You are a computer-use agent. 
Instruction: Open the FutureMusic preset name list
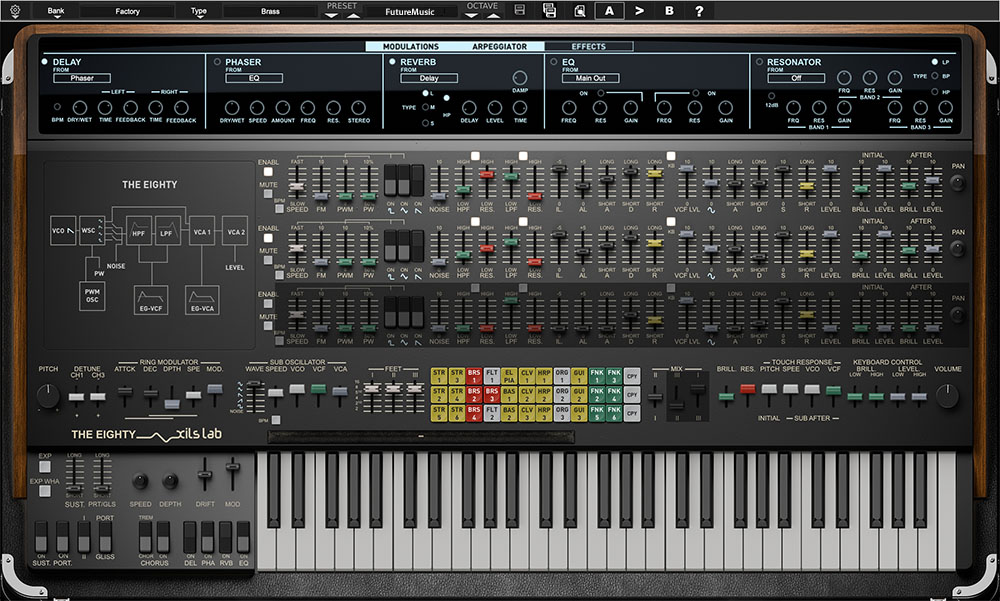tap(410, 11)
